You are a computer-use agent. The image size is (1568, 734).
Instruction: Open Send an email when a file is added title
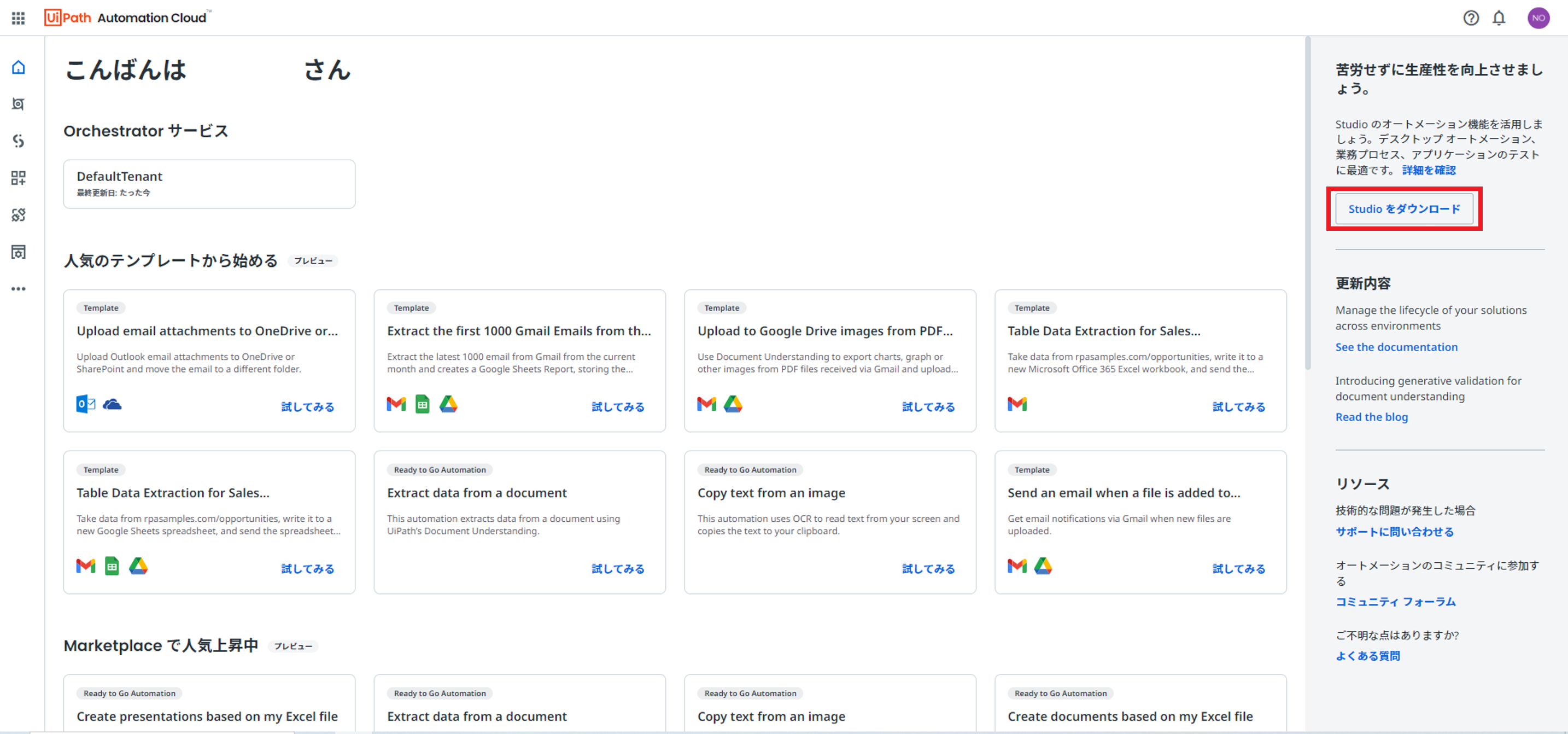click(x=1124, y=493)
